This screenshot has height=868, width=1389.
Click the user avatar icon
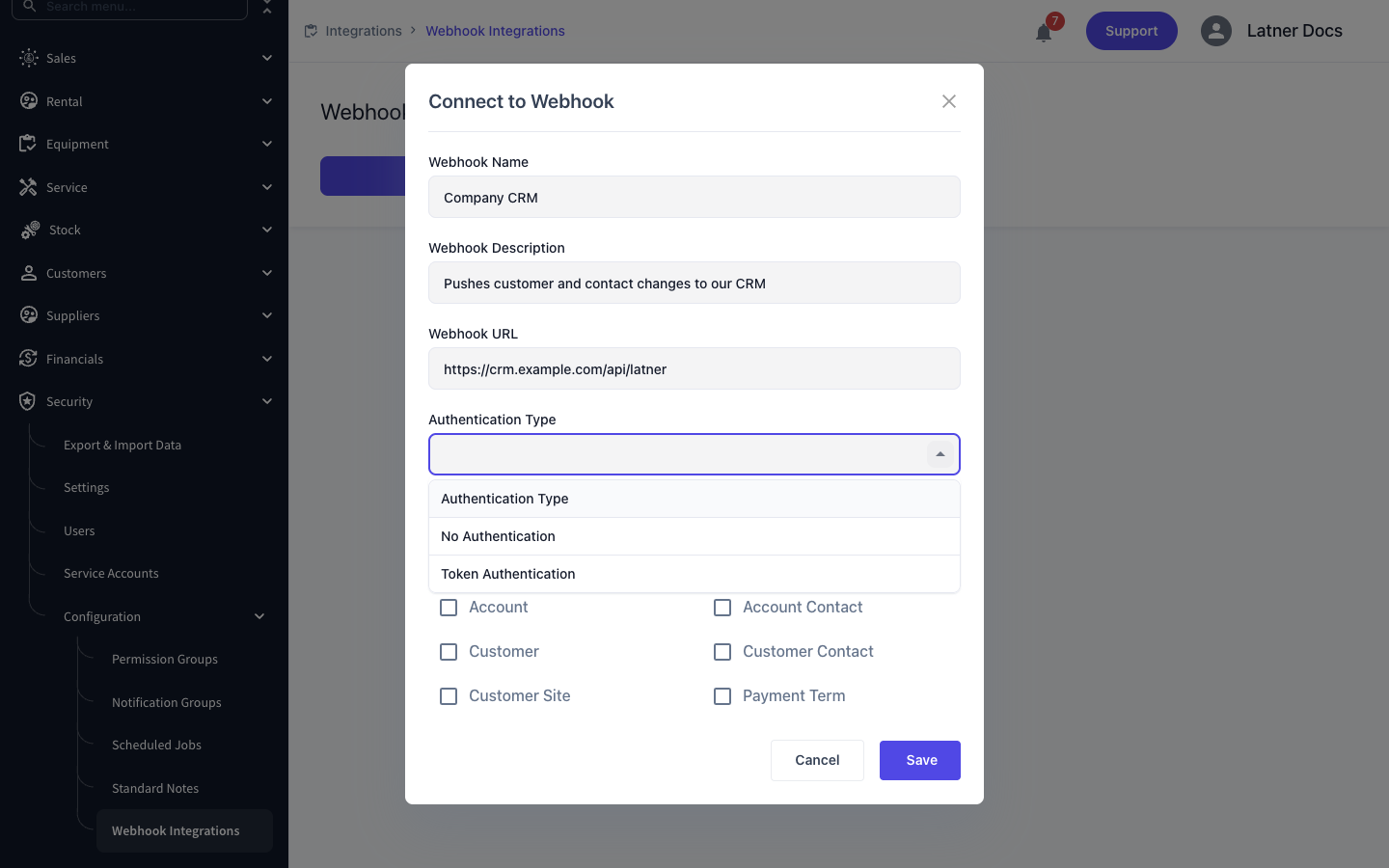1216,31
